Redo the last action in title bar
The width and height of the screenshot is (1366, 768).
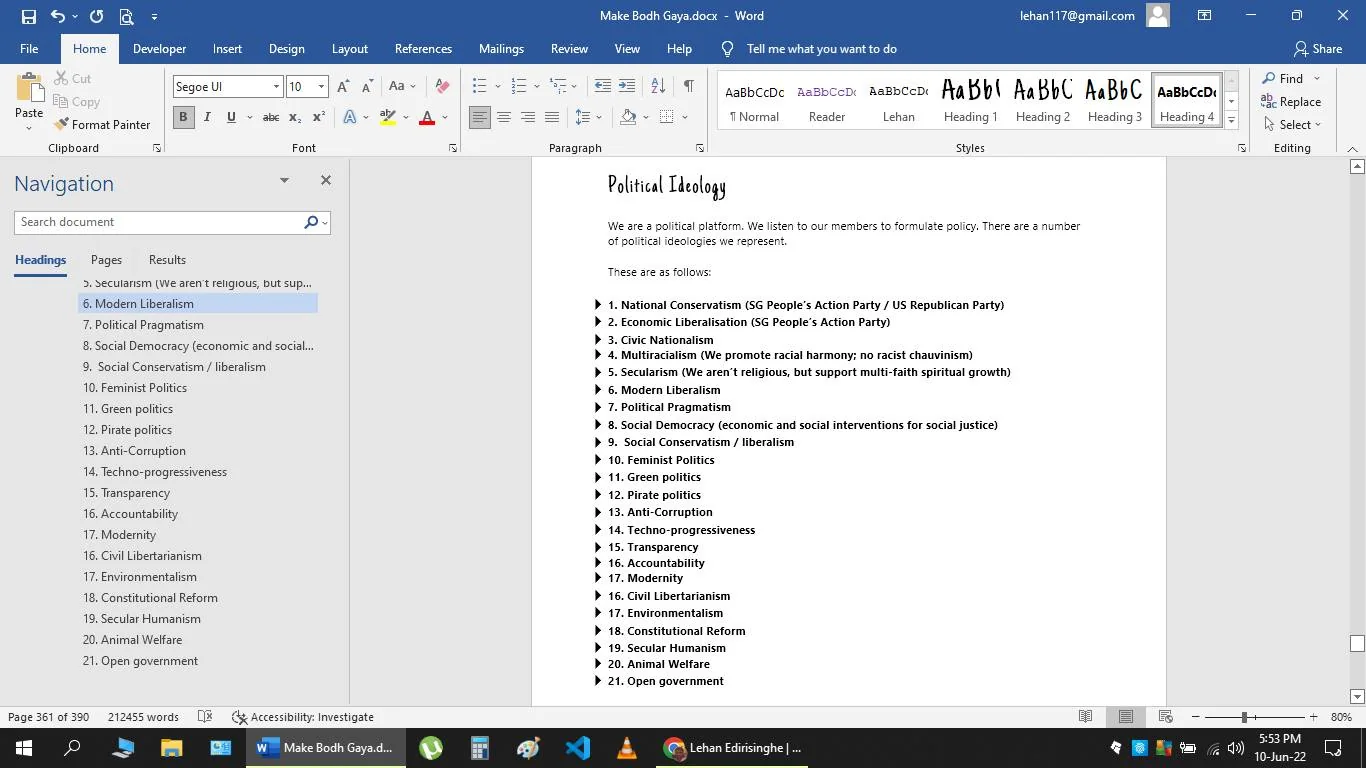point(96,16)
